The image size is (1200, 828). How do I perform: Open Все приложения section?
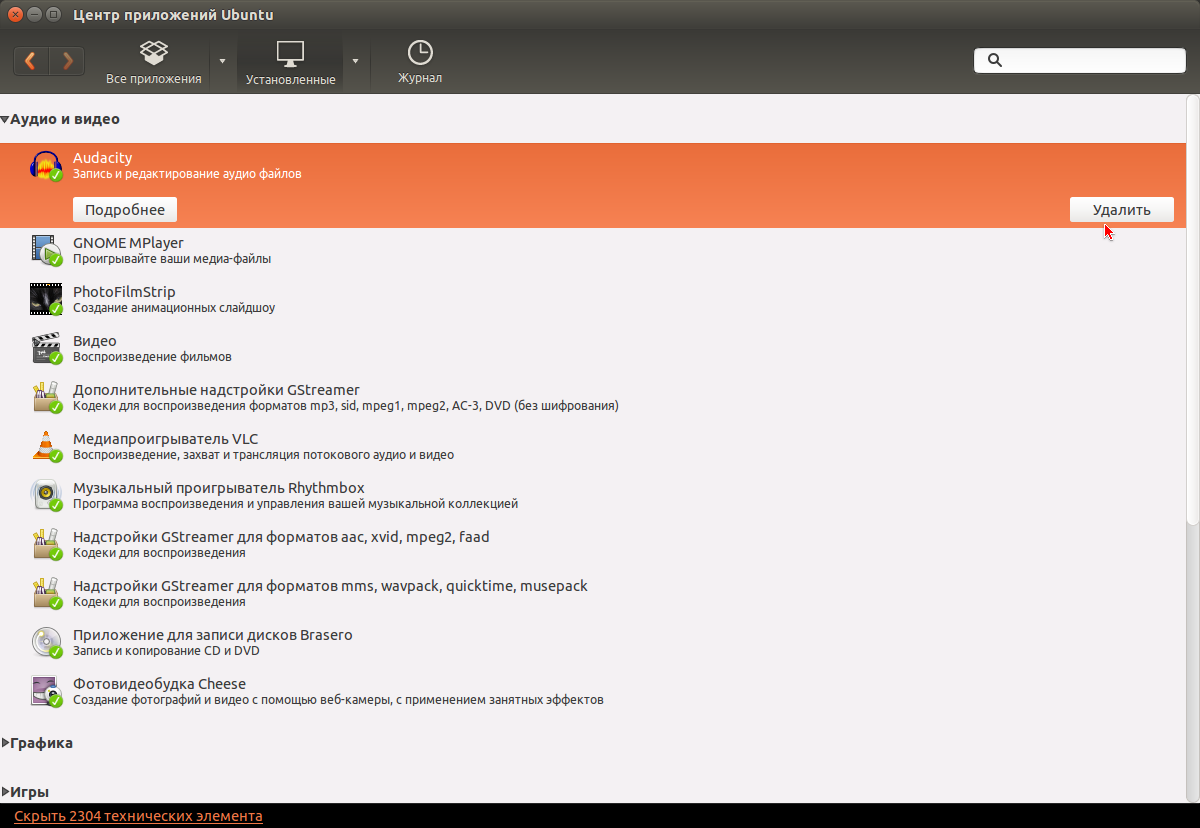coord(154,62)
